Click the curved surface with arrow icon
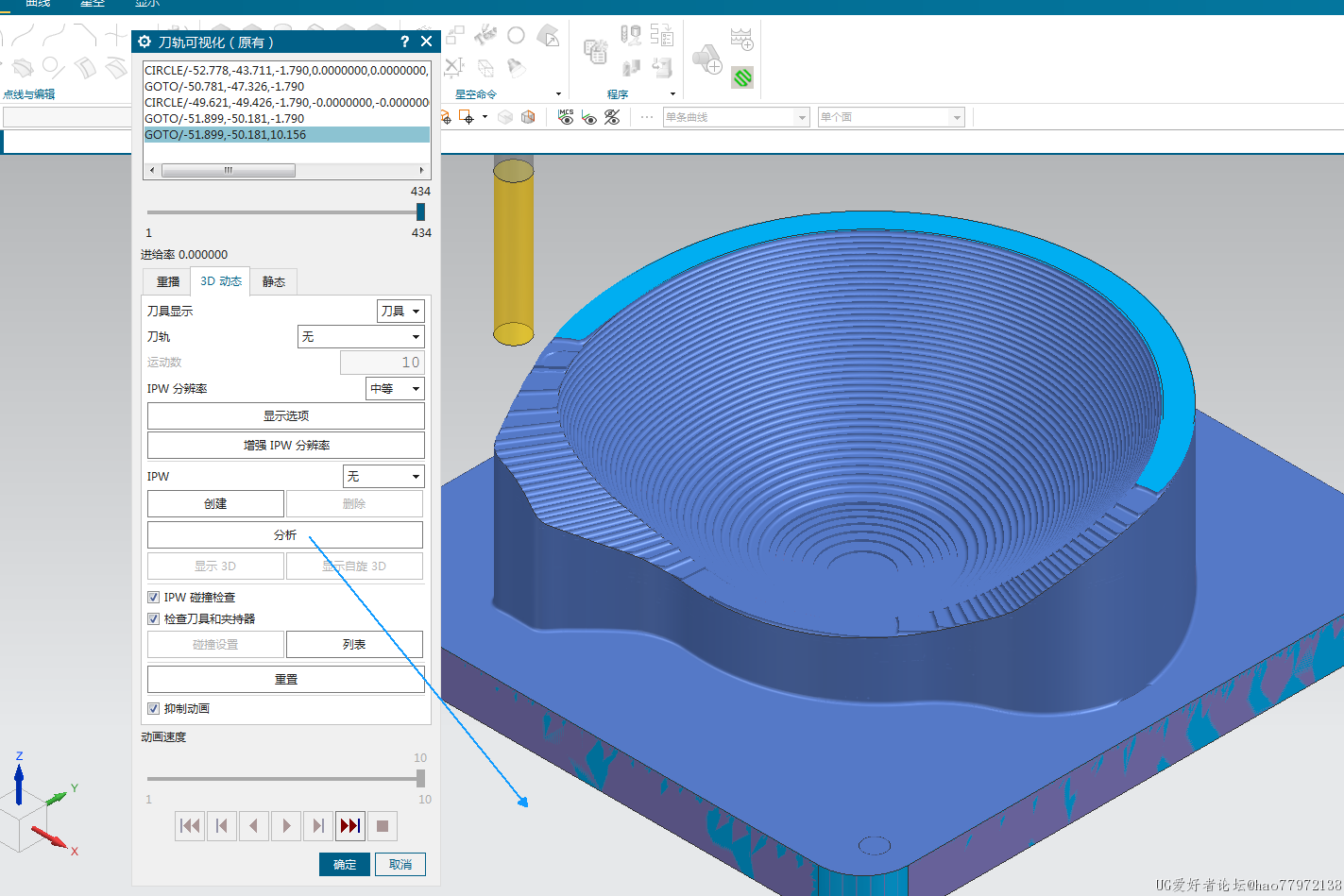The width and height of the screenshot is (1344, 896). point(548,36)
